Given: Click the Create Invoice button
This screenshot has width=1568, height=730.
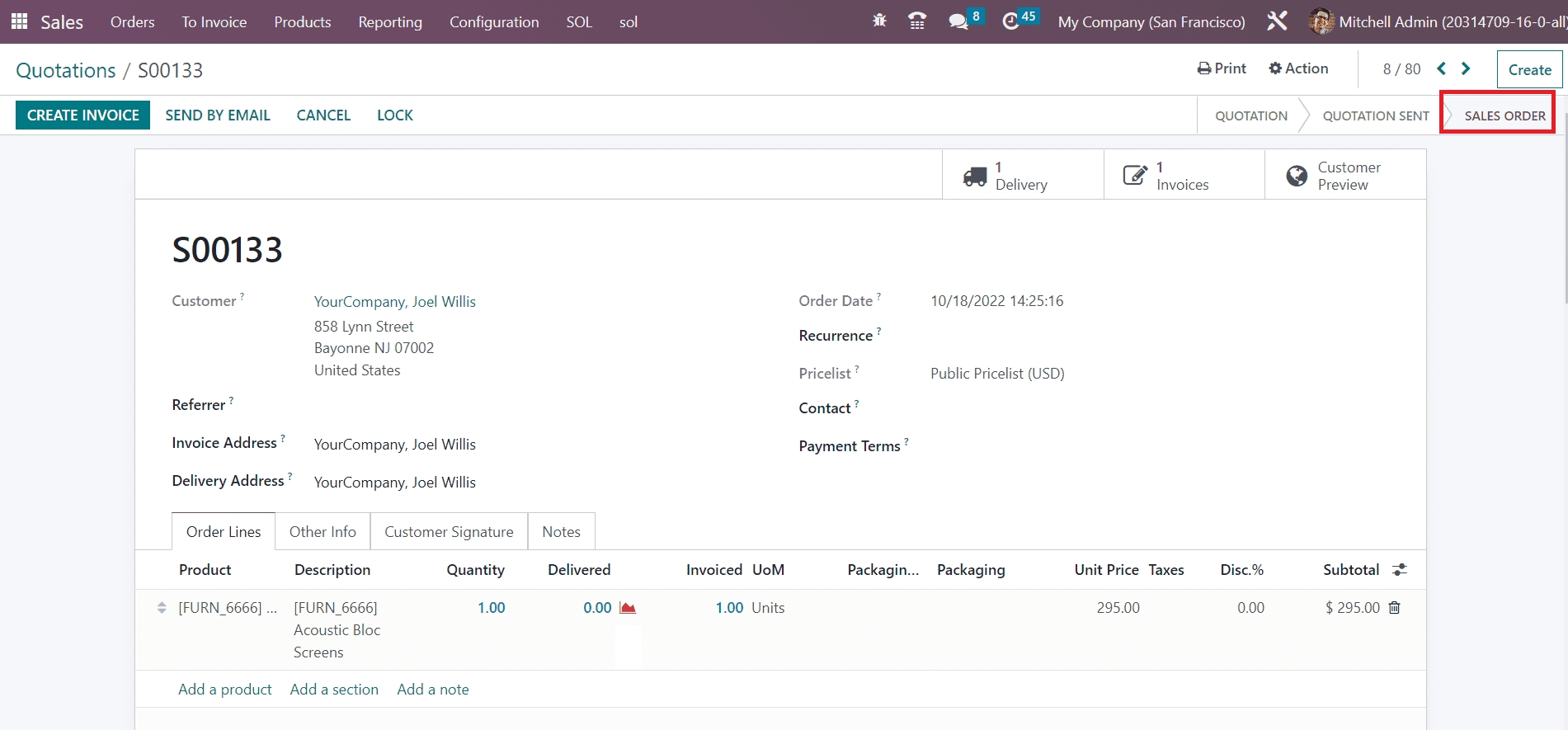Looking at the screenshot, I should coord(82,115).
